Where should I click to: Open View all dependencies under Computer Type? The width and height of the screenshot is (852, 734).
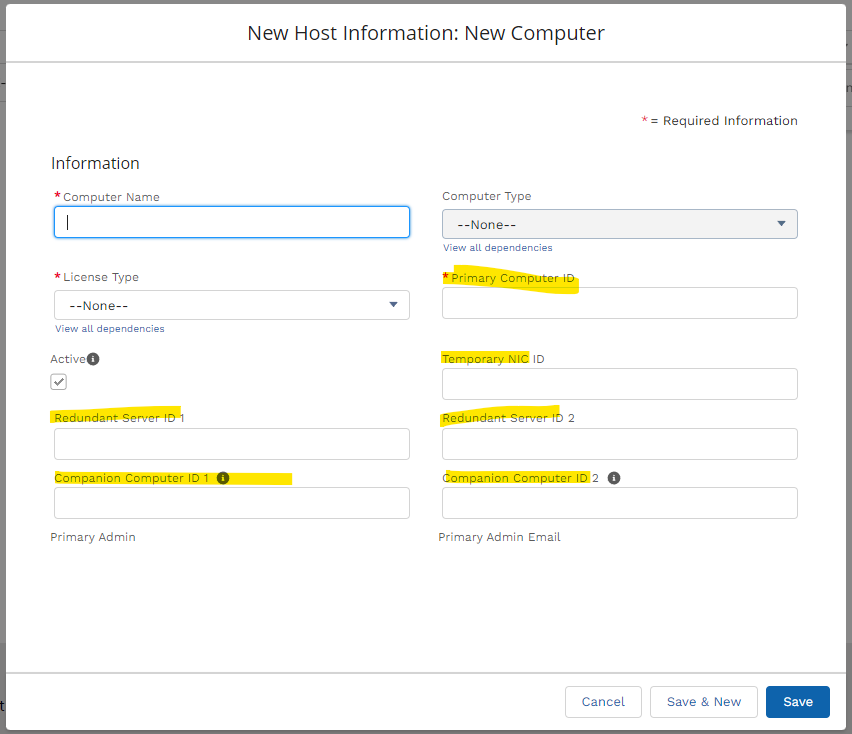tap(497, 248)
